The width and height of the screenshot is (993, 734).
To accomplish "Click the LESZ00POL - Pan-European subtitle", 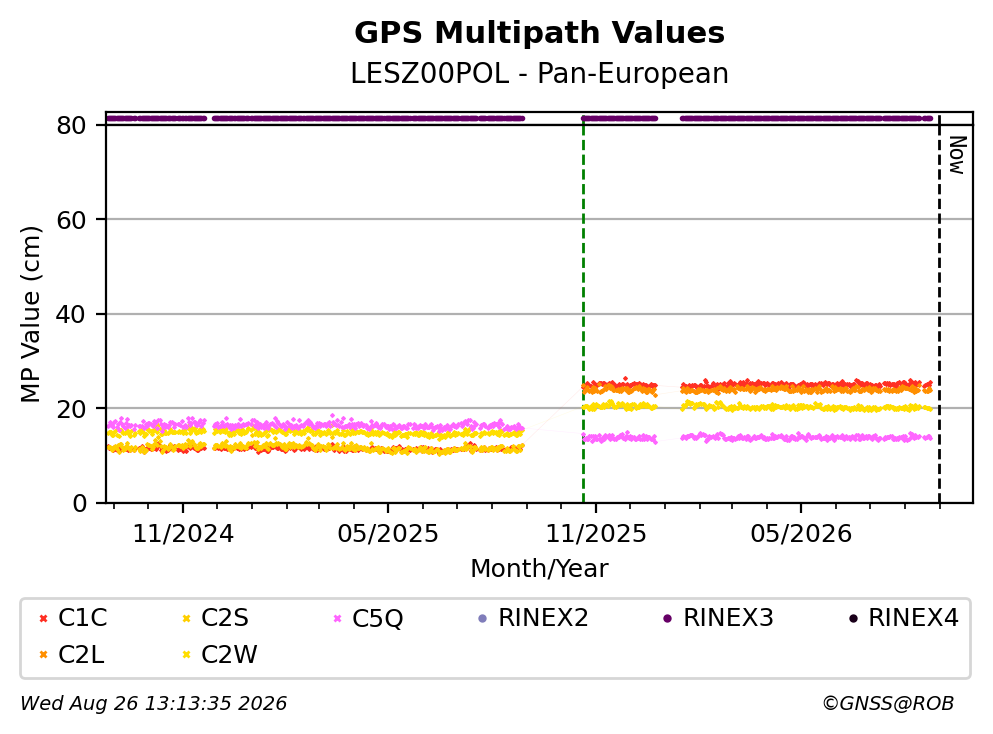I will 540,73.
